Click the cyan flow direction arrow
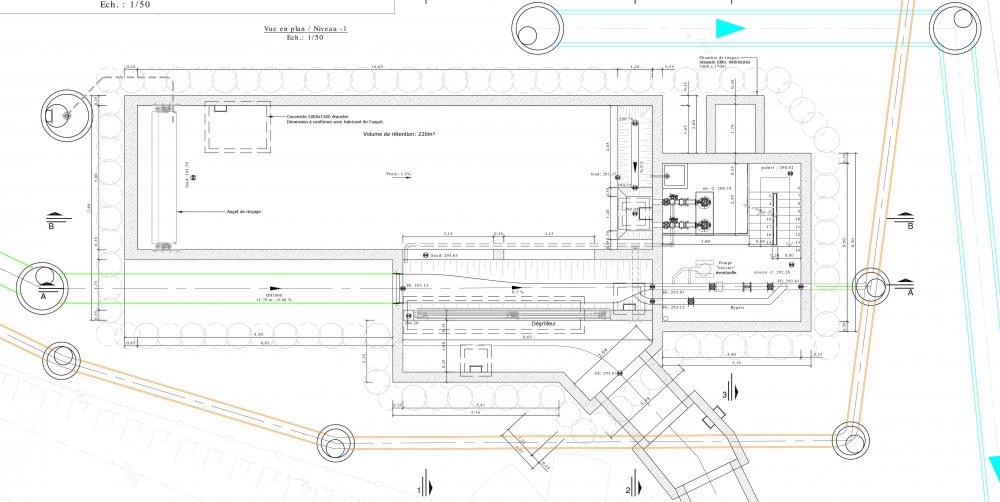The height and width of the screenshot is (502, 1000). coord(732,28)
